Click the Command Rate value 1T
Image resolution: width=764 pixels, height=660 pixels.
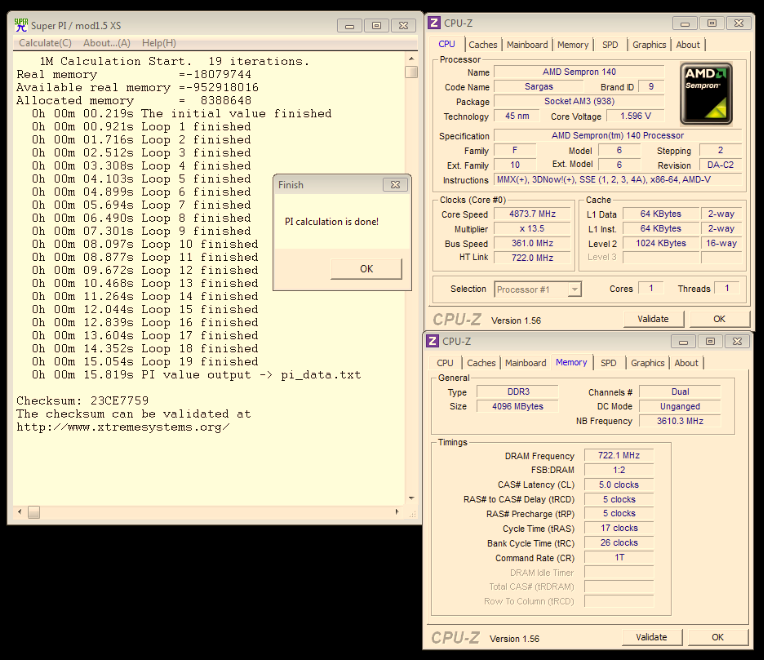point(619,557)
